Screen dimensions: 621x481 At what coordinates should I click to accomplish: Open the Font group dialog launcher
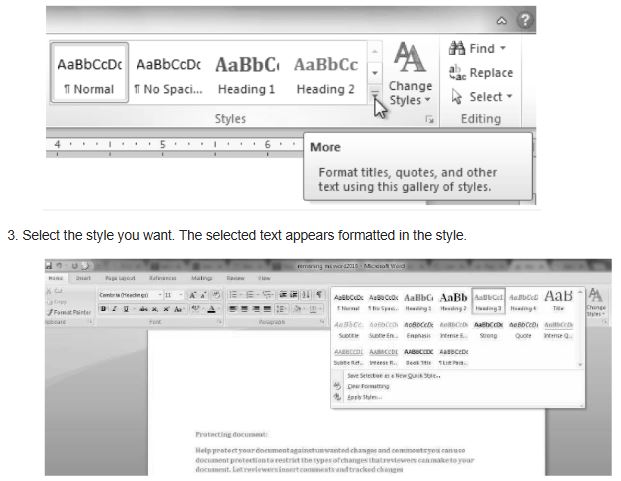(219, 322)
